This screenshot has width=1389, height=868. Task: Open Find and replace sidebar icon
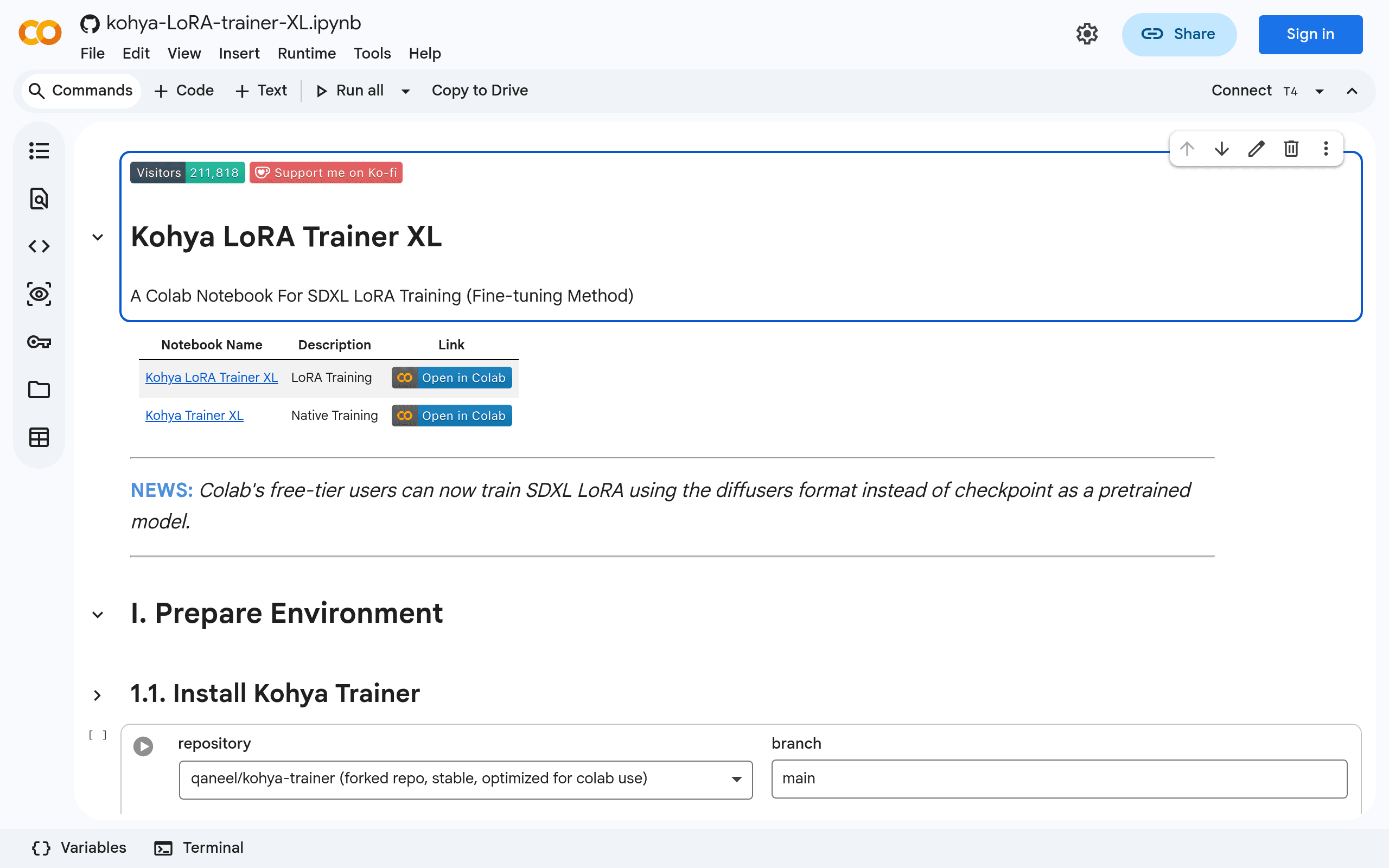tap(39, 199)
